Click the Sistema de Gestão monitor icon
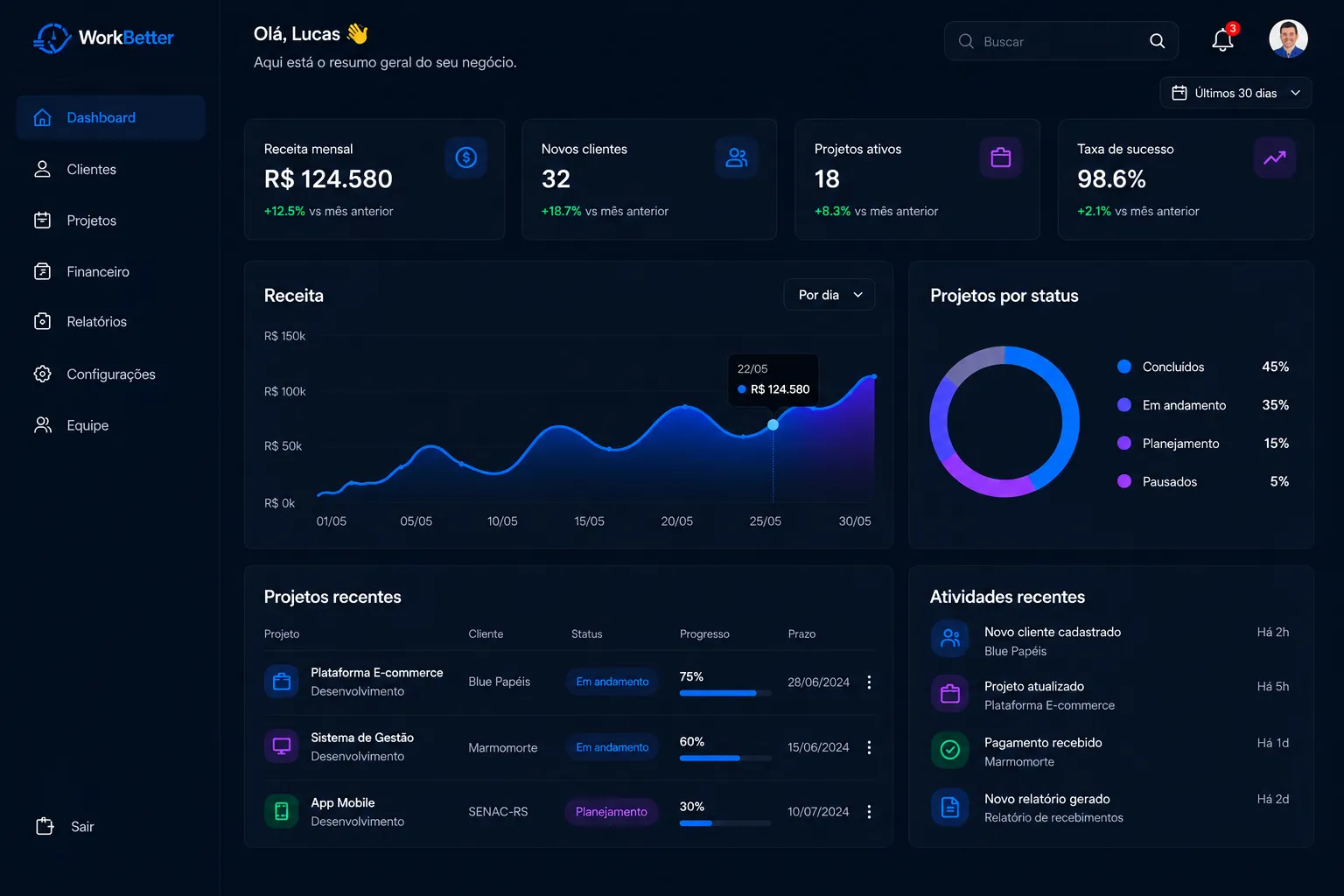 pos(282,746)
